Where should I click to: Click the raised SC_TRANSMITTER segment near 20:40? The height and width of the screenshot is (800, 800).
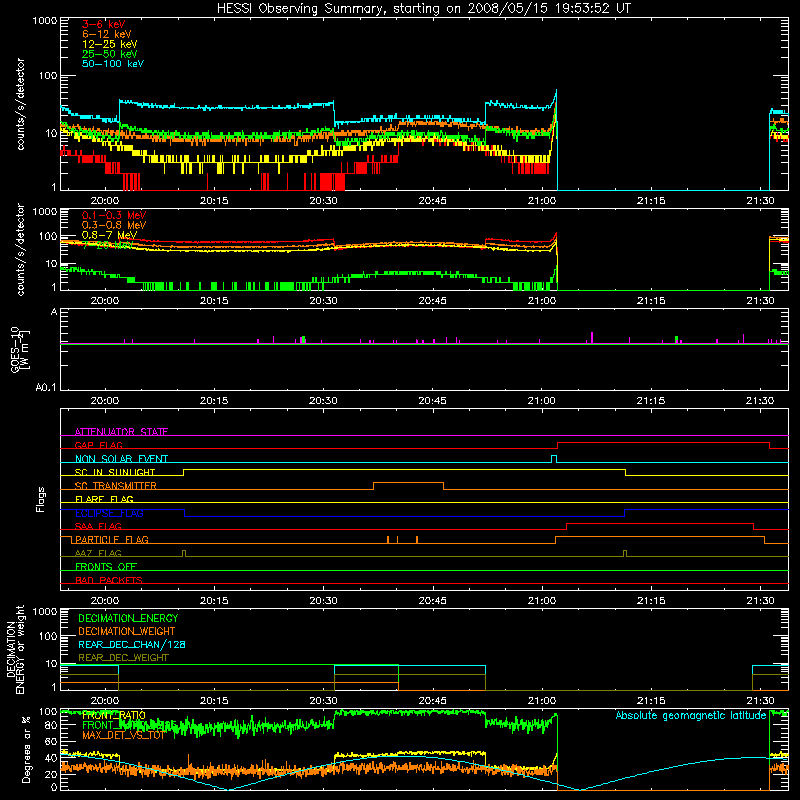(x=408, y=483)
